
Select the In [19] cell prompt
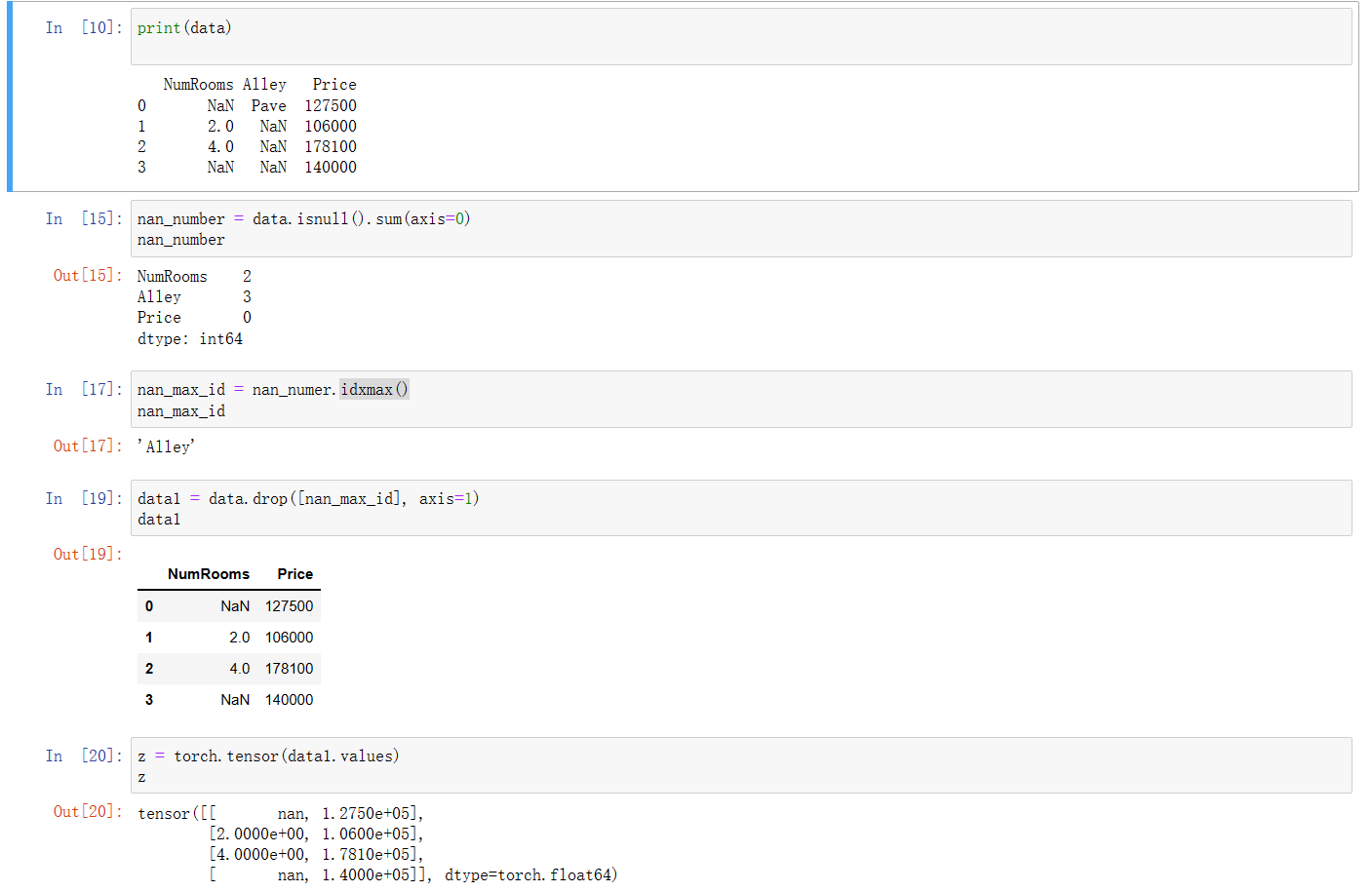click(x=84, y=499)
